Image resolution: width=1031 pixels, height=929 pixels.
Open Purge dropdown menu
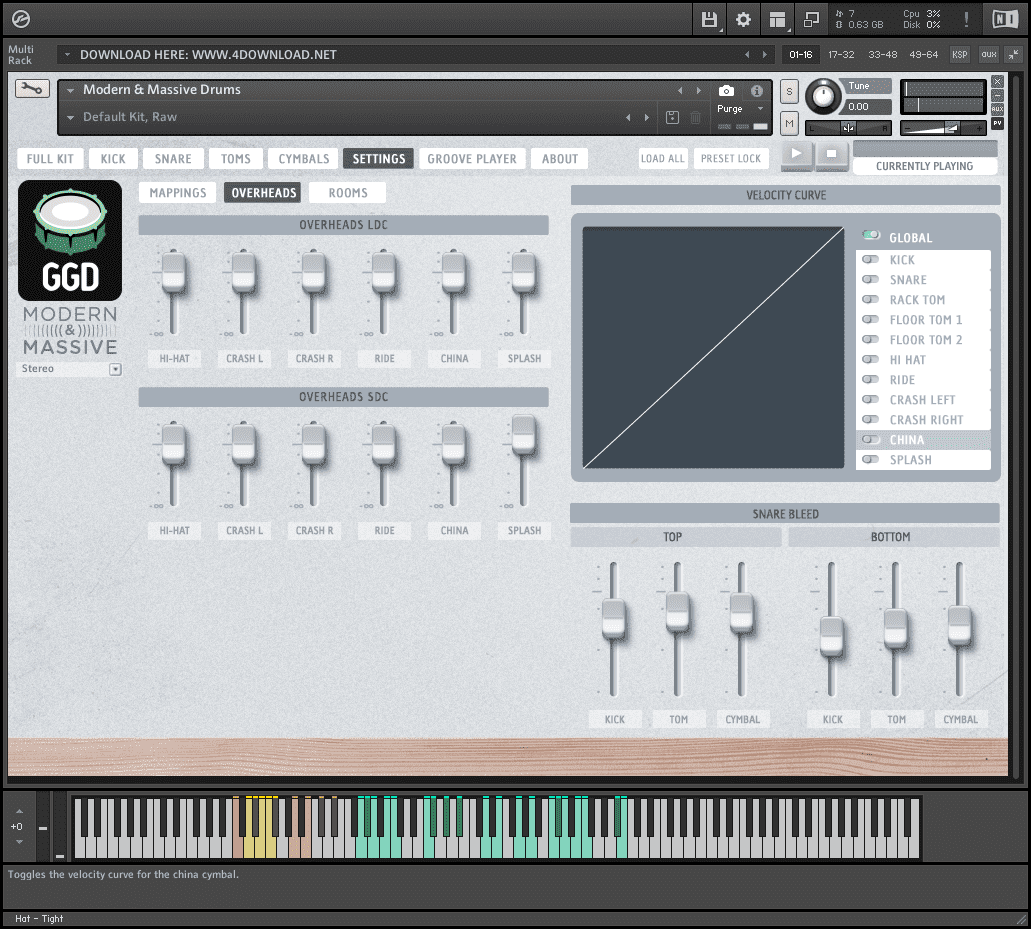pyautogui.click(x=740, y=108)
